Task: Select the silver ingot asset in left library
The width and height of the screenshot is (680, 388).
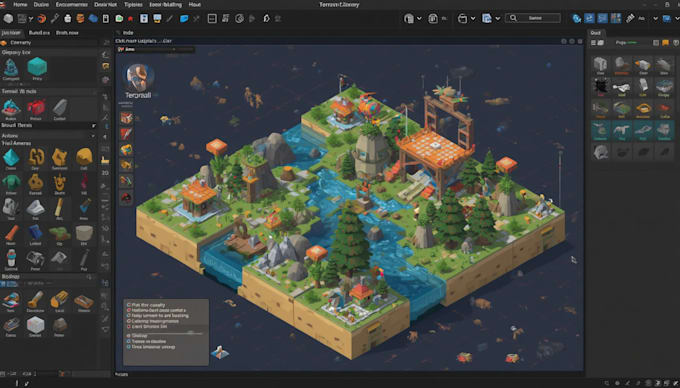Action: [35, 208]
